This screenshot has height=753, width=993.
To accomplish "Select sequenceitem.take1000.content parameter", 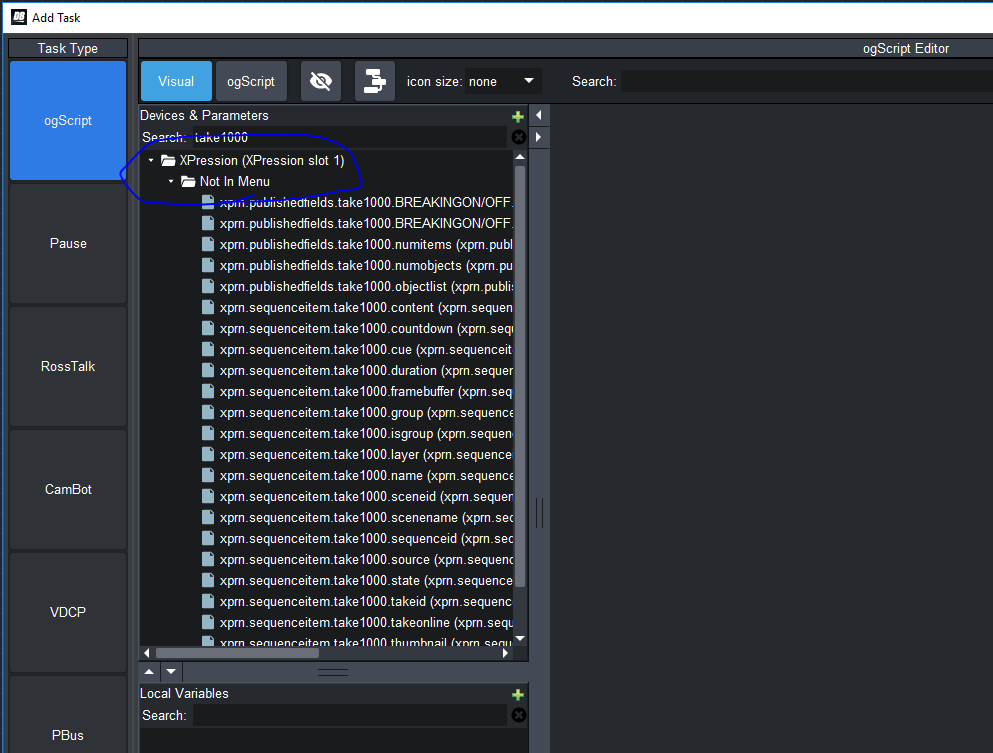I will (x=366, y=307).
